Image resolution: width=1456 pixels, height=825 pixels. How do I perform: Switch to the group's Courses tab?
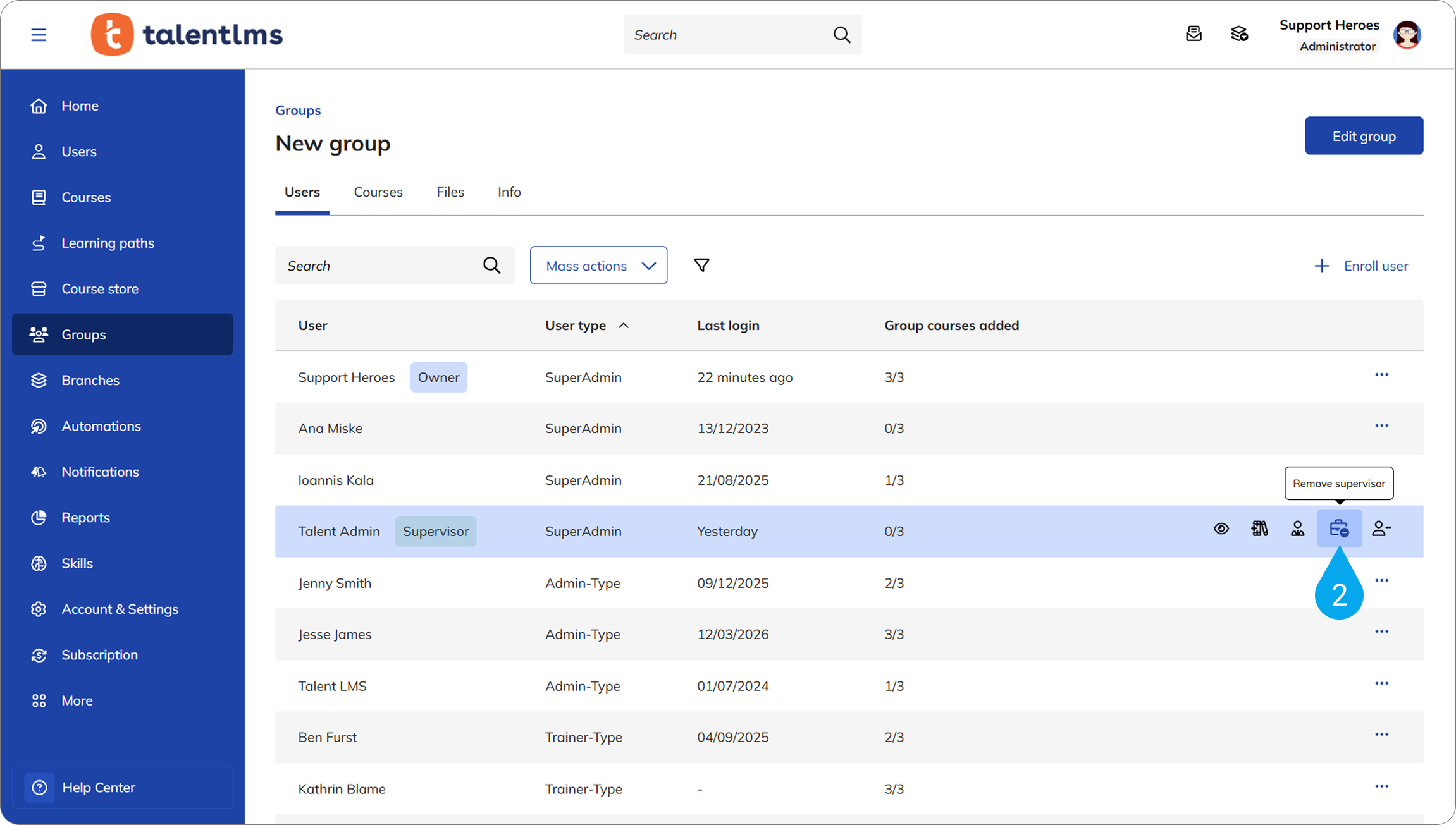378,192
